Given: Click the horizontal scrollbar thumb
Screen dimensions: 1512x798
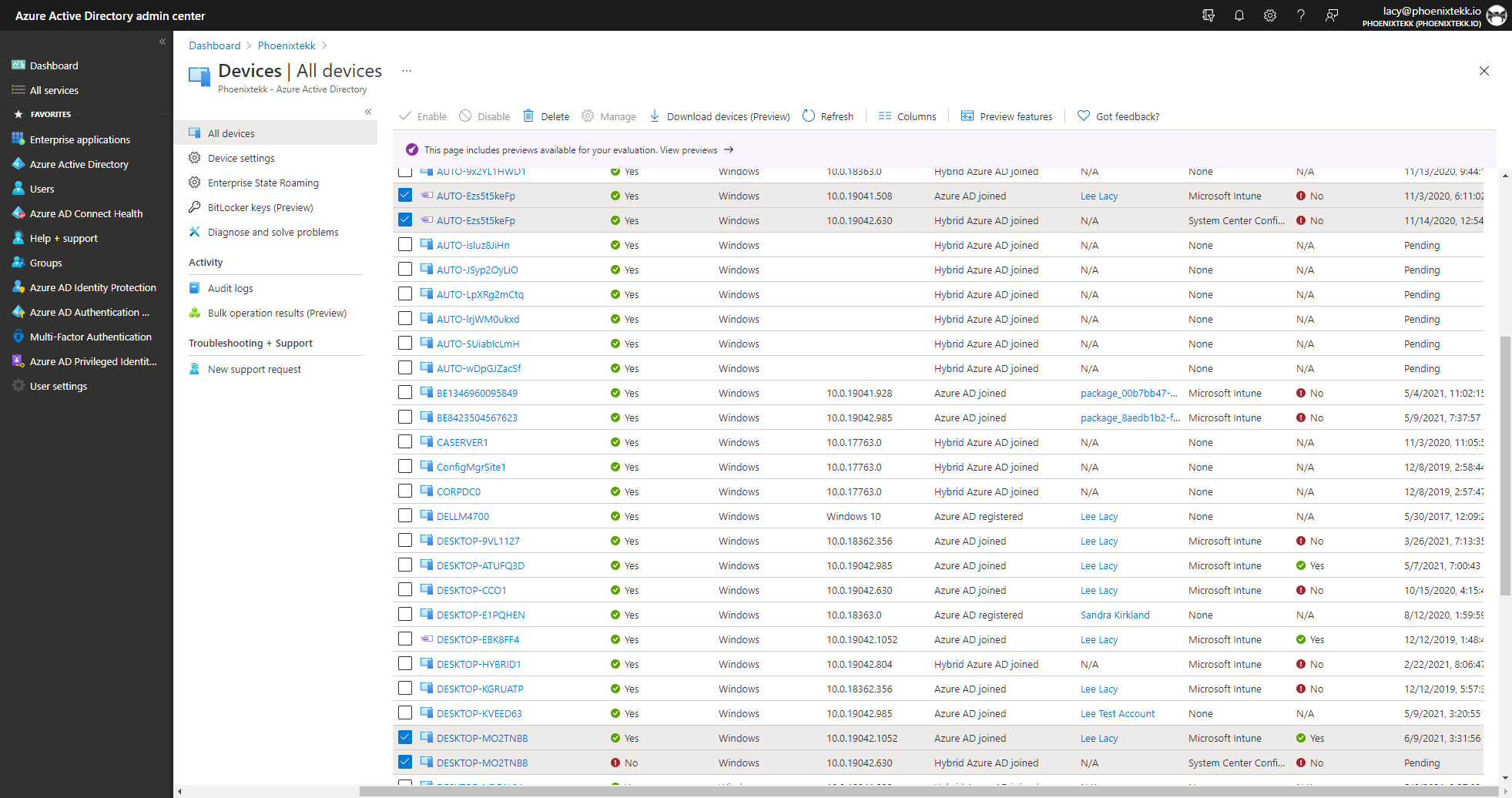Looking at the screenshot, I should coord(930,791).
